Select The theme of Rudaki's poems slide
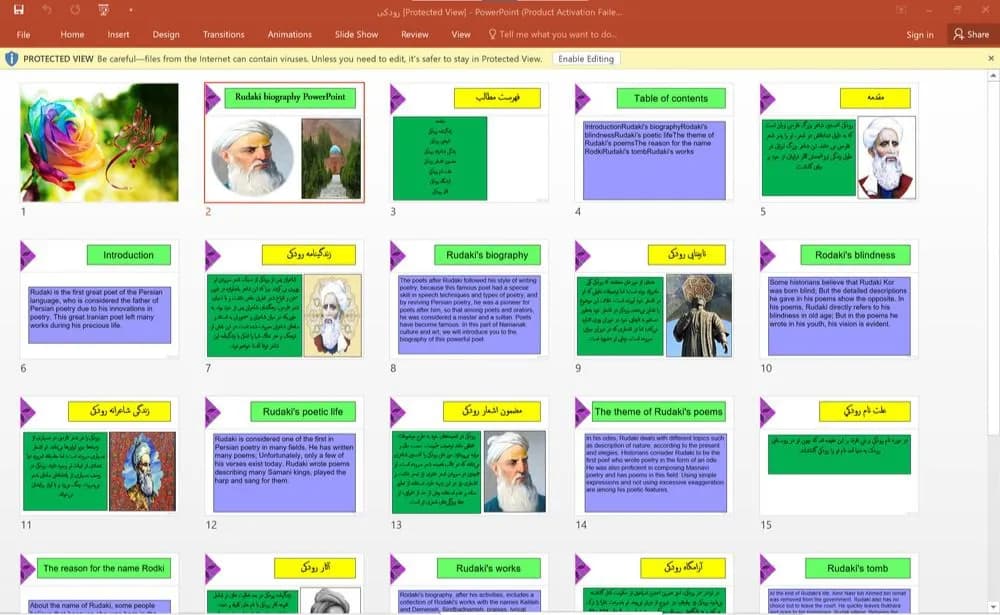1000x615 pixels. pos(654,456)
